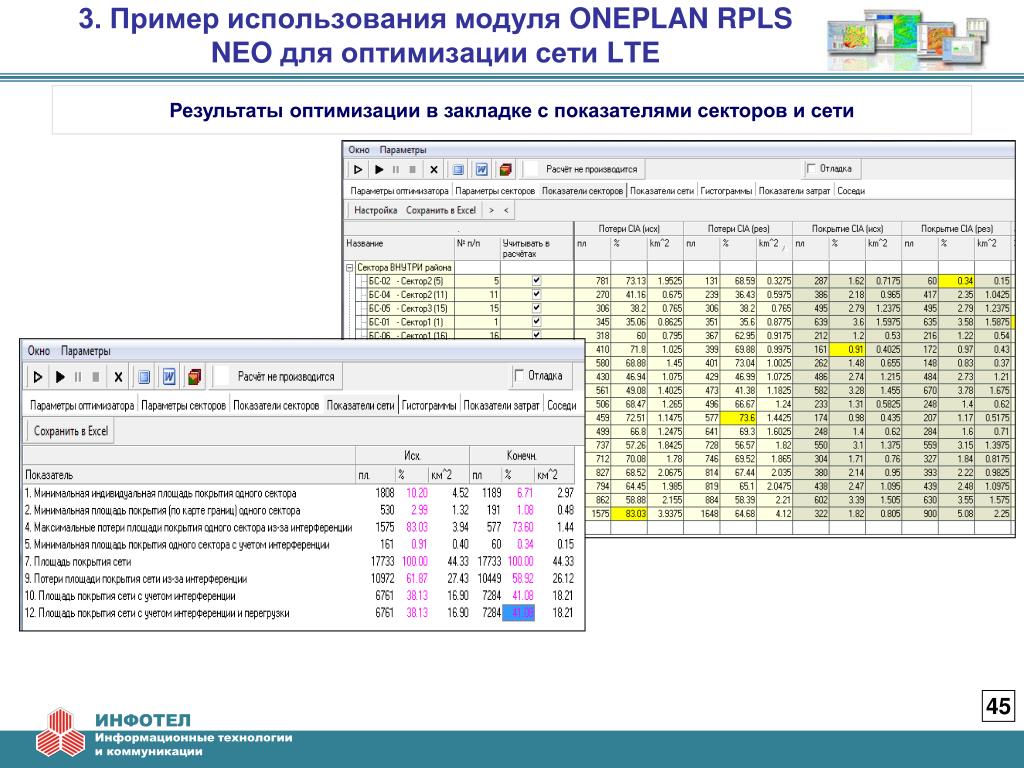Viewport: 1024px width, 768px height.
Task: Click the Word export icon in the front window toolbar
Action: coord(169,377)
